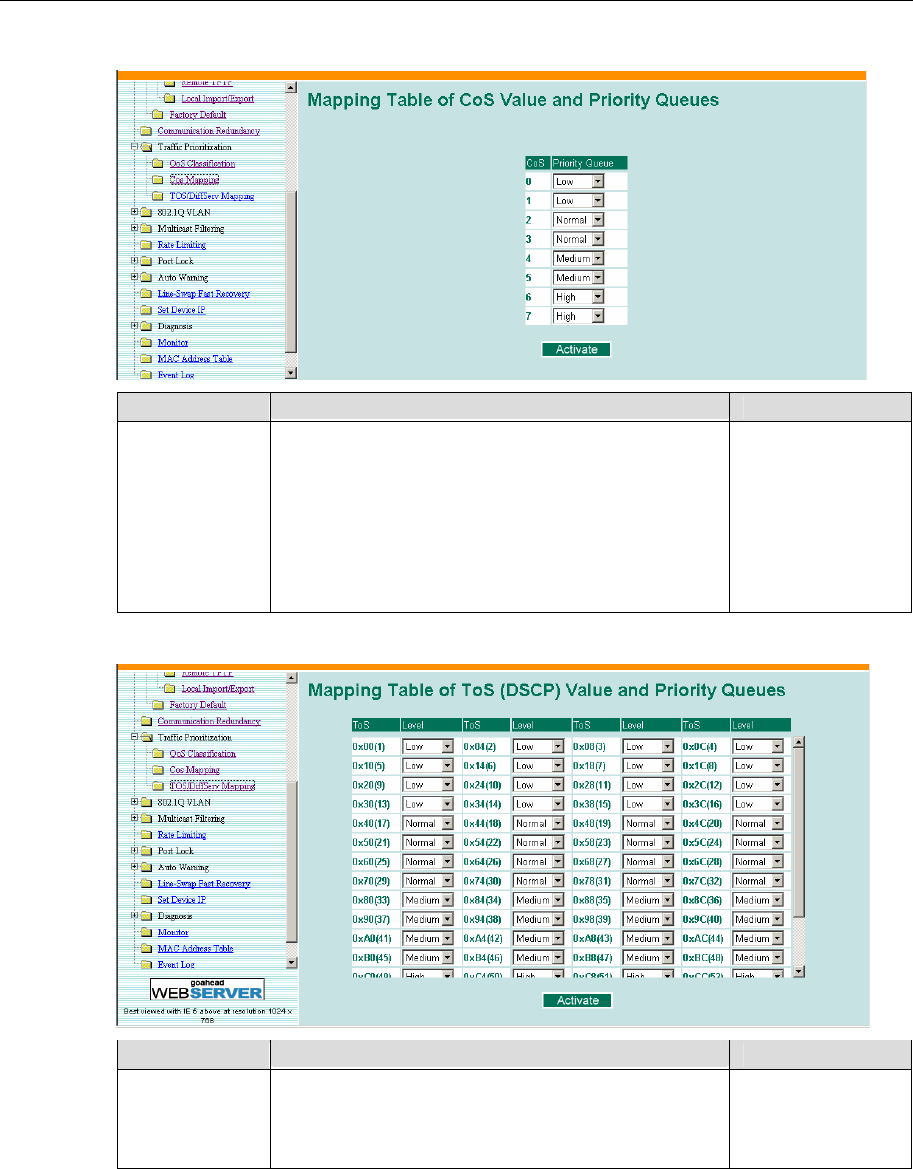This screenshot has height=1169, width=913.
Task: Expand Multicast Filtering node on CoS mapping page
Action: [x=135, y=228]
